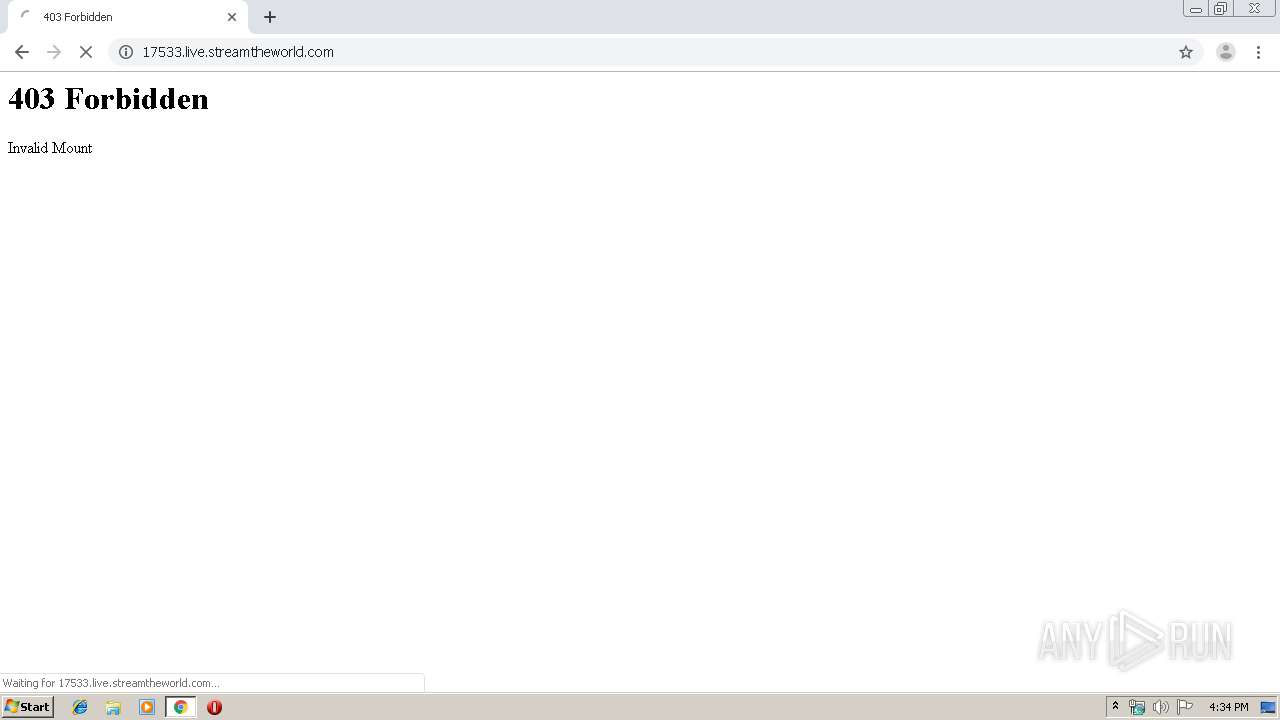Stop loading the page
1280x720 pixels.
pos(86,52)
